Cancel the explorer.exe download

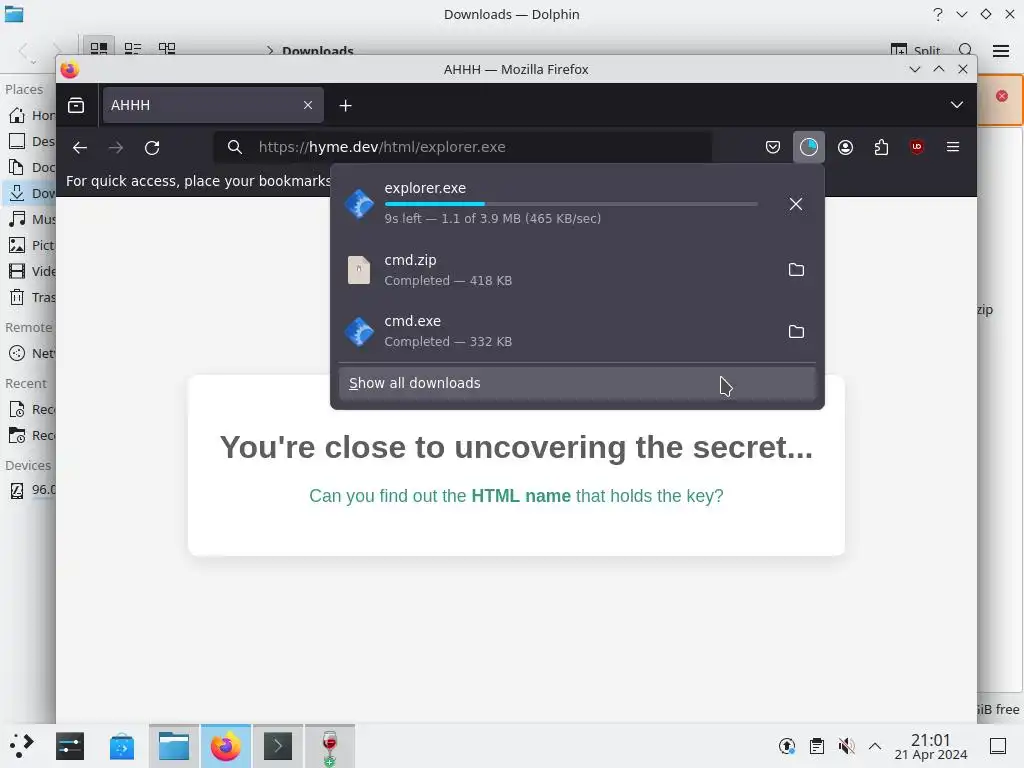[x=795, y=204]
